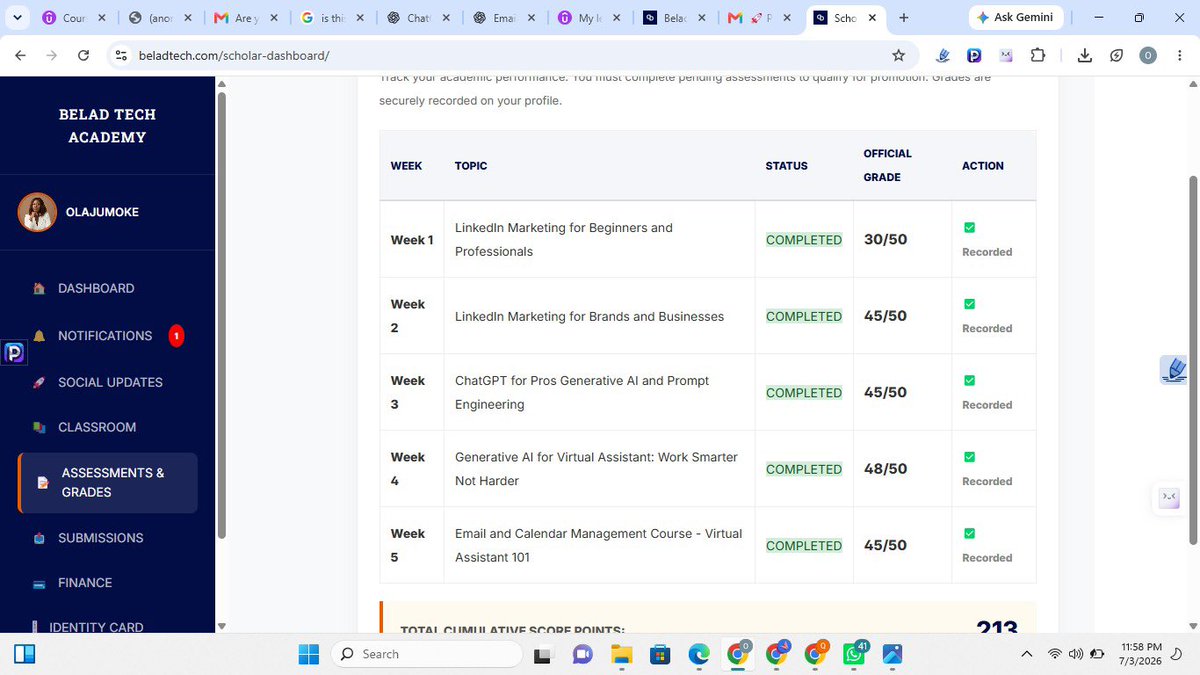Image resolution: width=1200 pixels, height=675 pixels.
Task: Open WhatsApp from the taskbar
Action: point(855,654)
